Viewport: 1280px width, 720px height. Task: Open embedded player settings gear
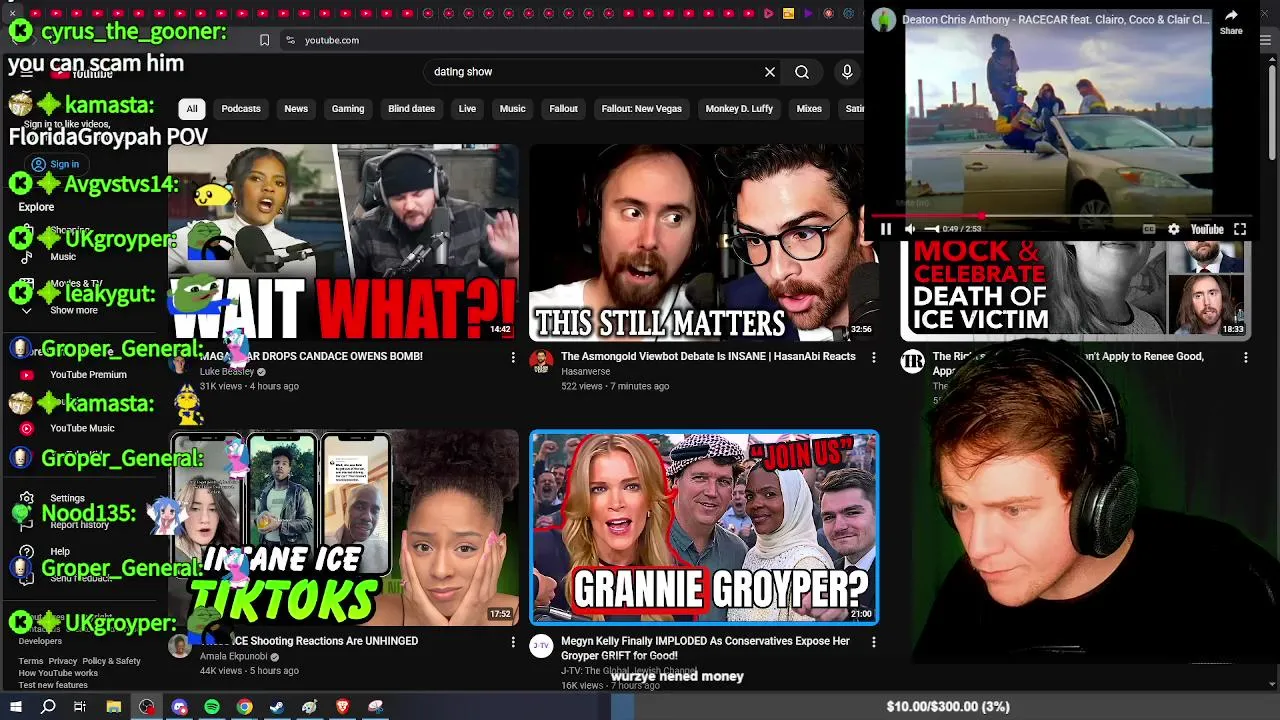tap(1173, 229)
